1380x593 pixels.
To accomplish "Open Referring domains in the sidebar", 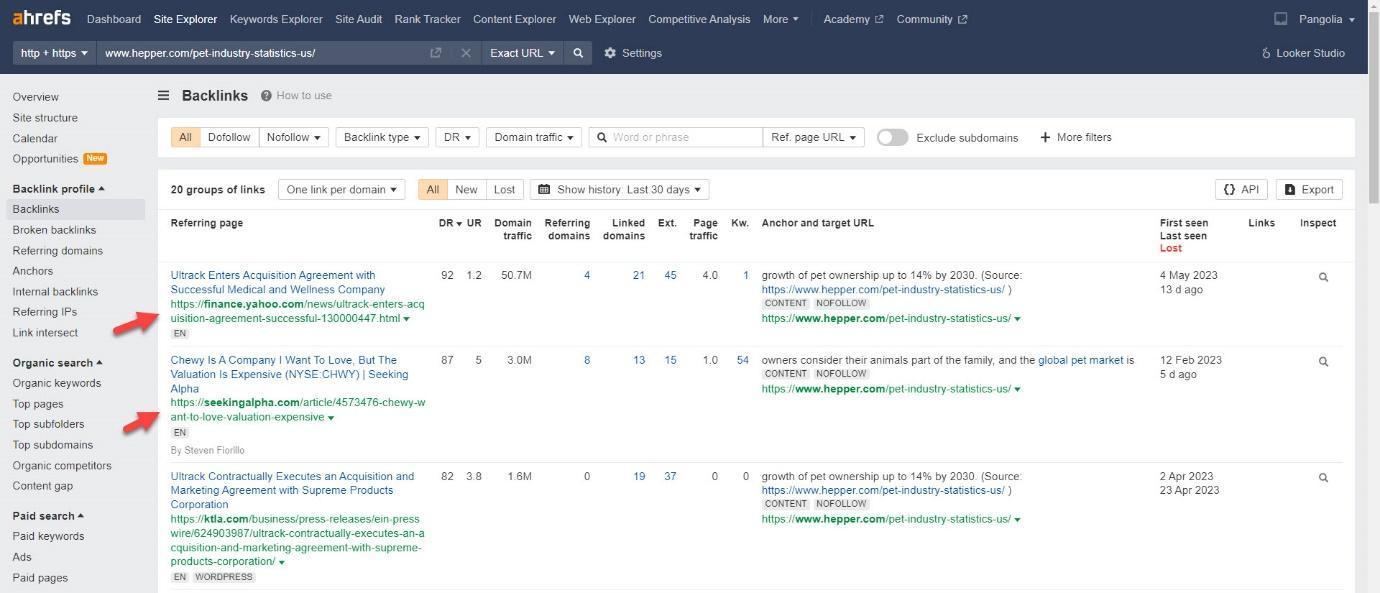I will click(x=58, y=251).
